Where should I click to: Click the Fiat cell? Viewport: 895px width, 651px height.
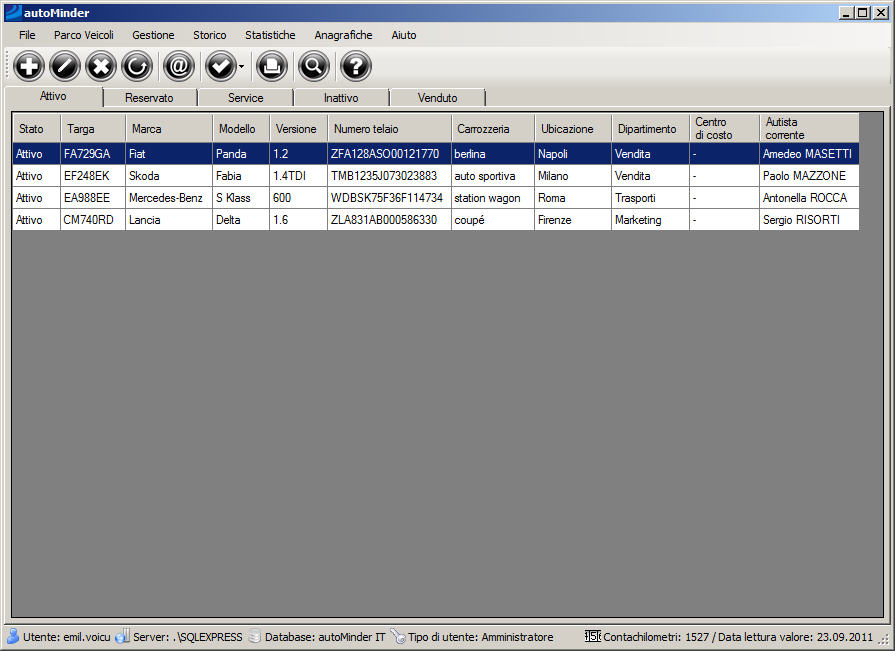coord(168,153)
